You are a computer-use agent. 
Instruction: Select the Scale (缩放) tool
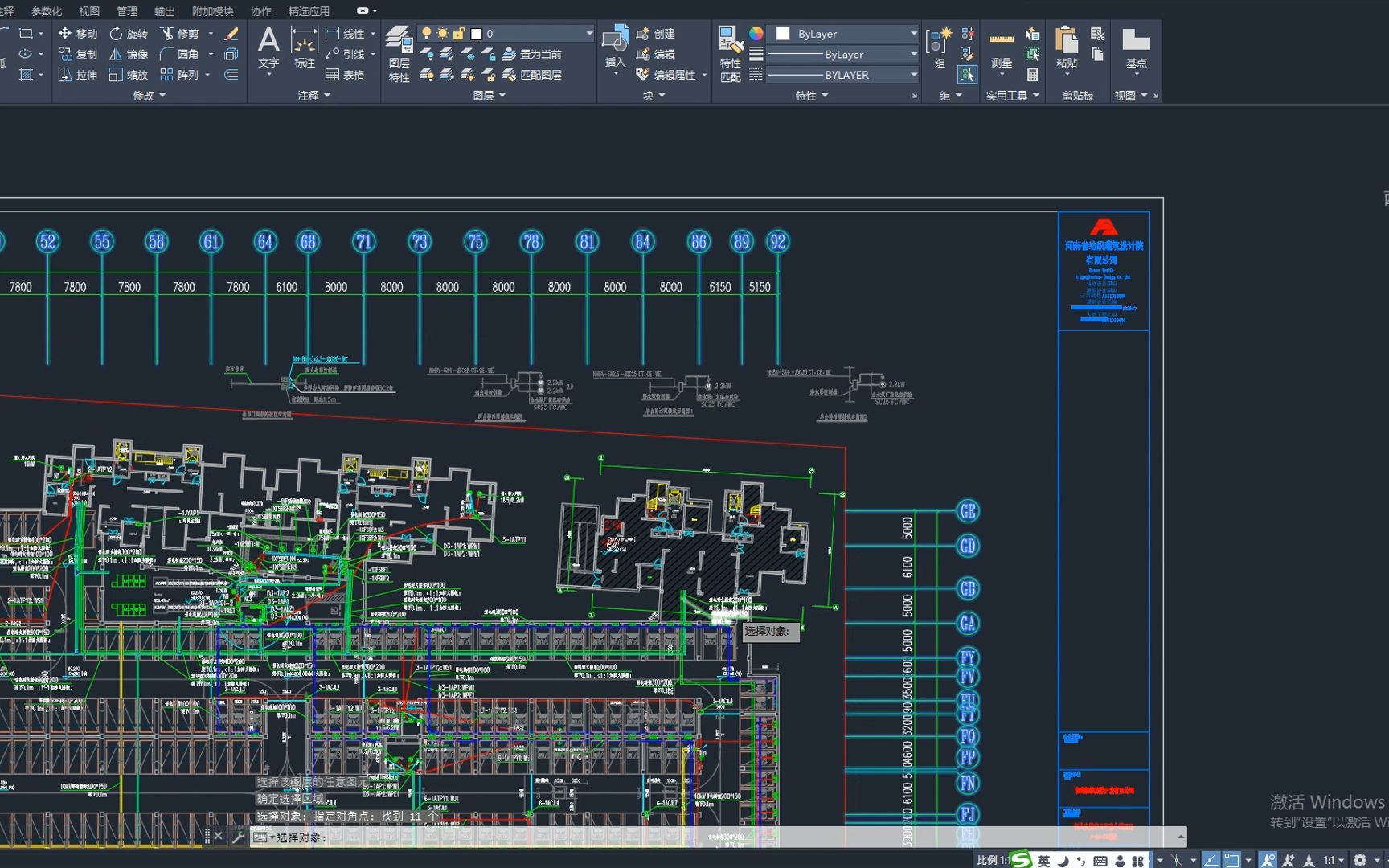click(129, 75)
